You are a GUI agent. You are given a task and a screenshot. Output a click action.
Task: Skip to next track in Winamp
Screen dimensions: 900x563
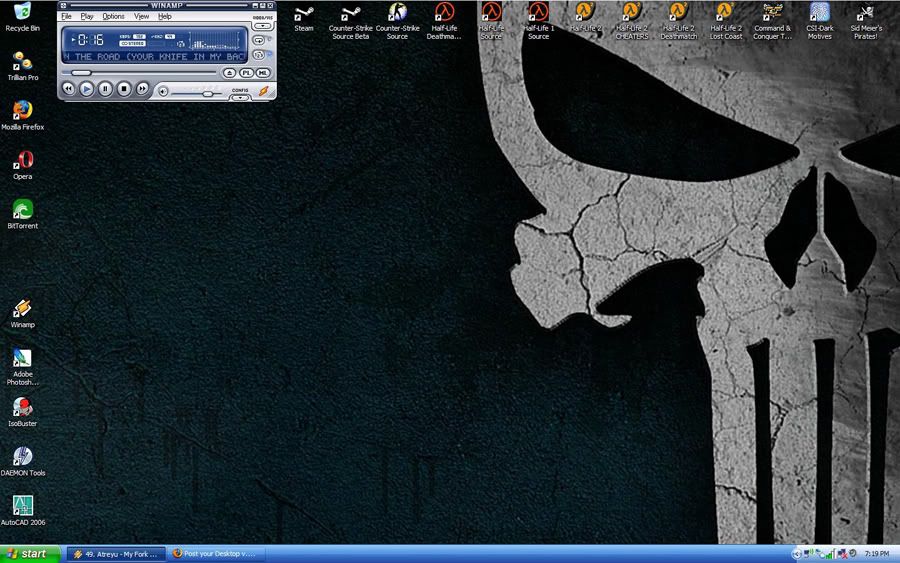coord(142,88)
